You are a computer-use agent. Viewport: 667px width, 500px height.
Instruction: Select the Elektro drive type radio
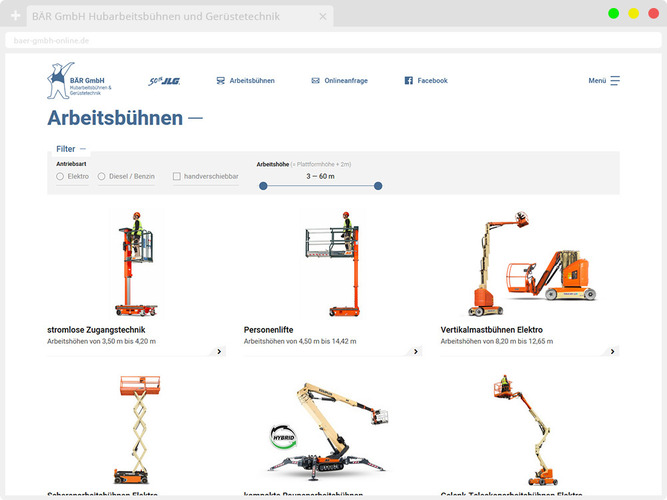[60, 176]
